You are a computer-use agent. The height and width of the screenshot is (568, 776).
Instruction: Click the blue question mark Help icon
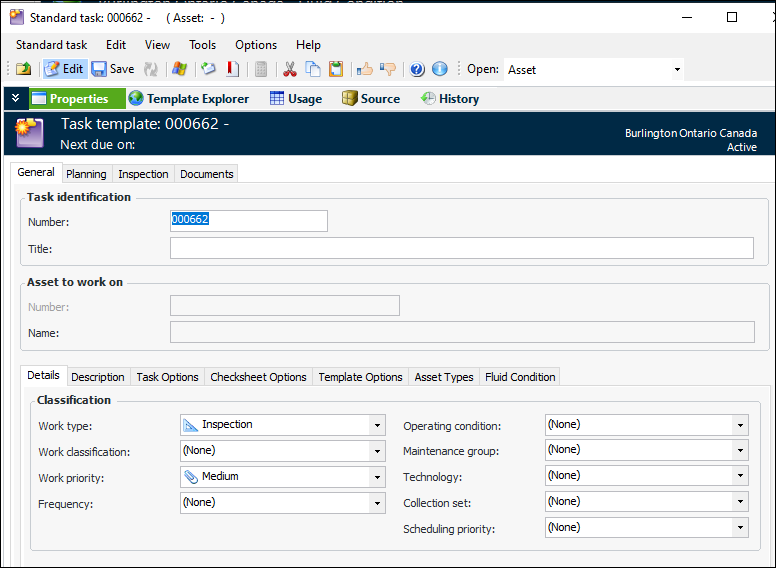(x=417, y=69)
